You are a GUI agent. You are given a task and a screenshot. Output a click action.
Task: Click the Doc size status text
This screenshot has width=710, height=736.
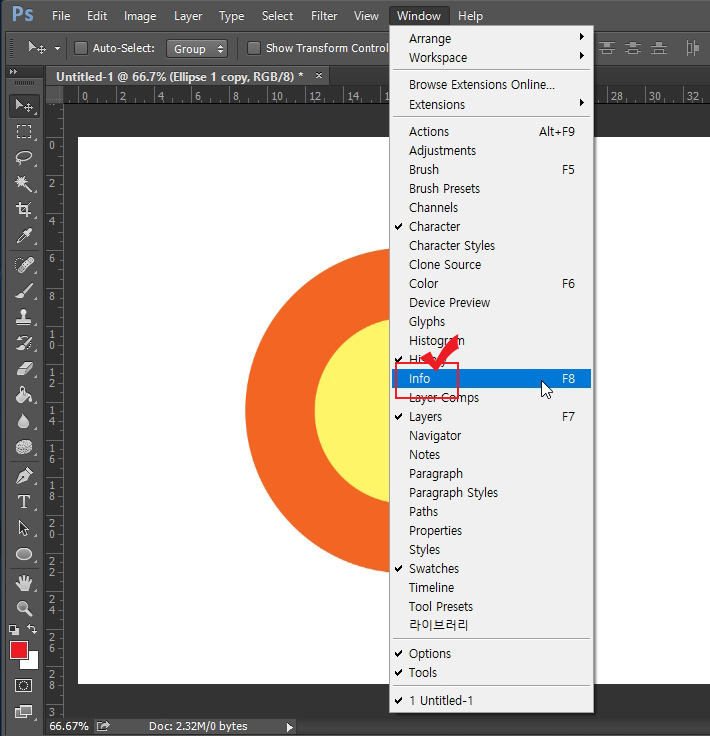click(198, 726)
